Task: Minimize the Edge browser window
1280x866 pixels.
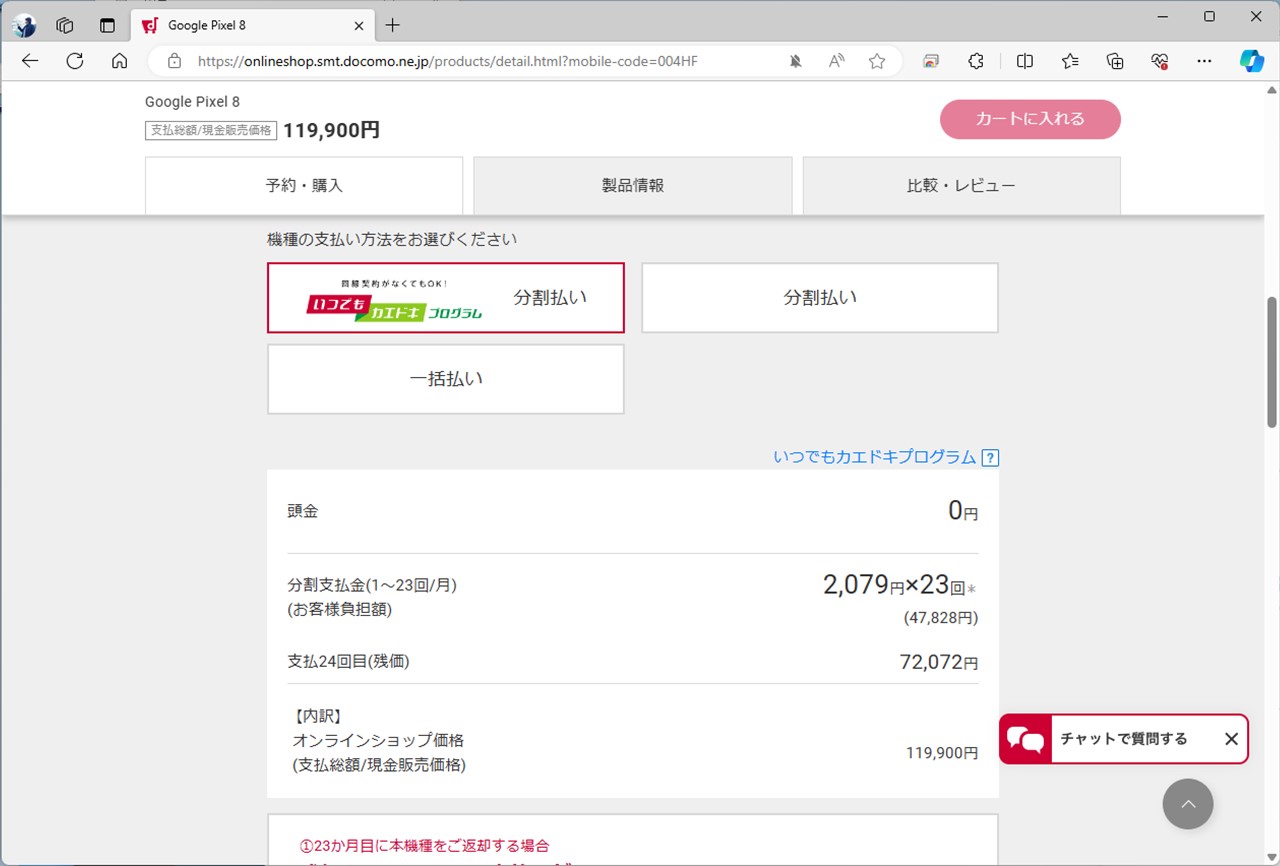Action: click(1162, 16)
